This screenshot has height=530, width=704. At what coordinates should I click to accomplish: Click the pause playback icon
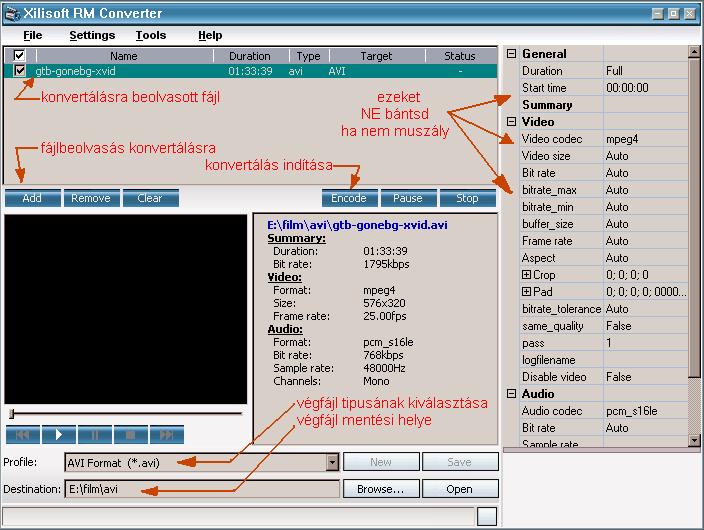tap(95, 435)
